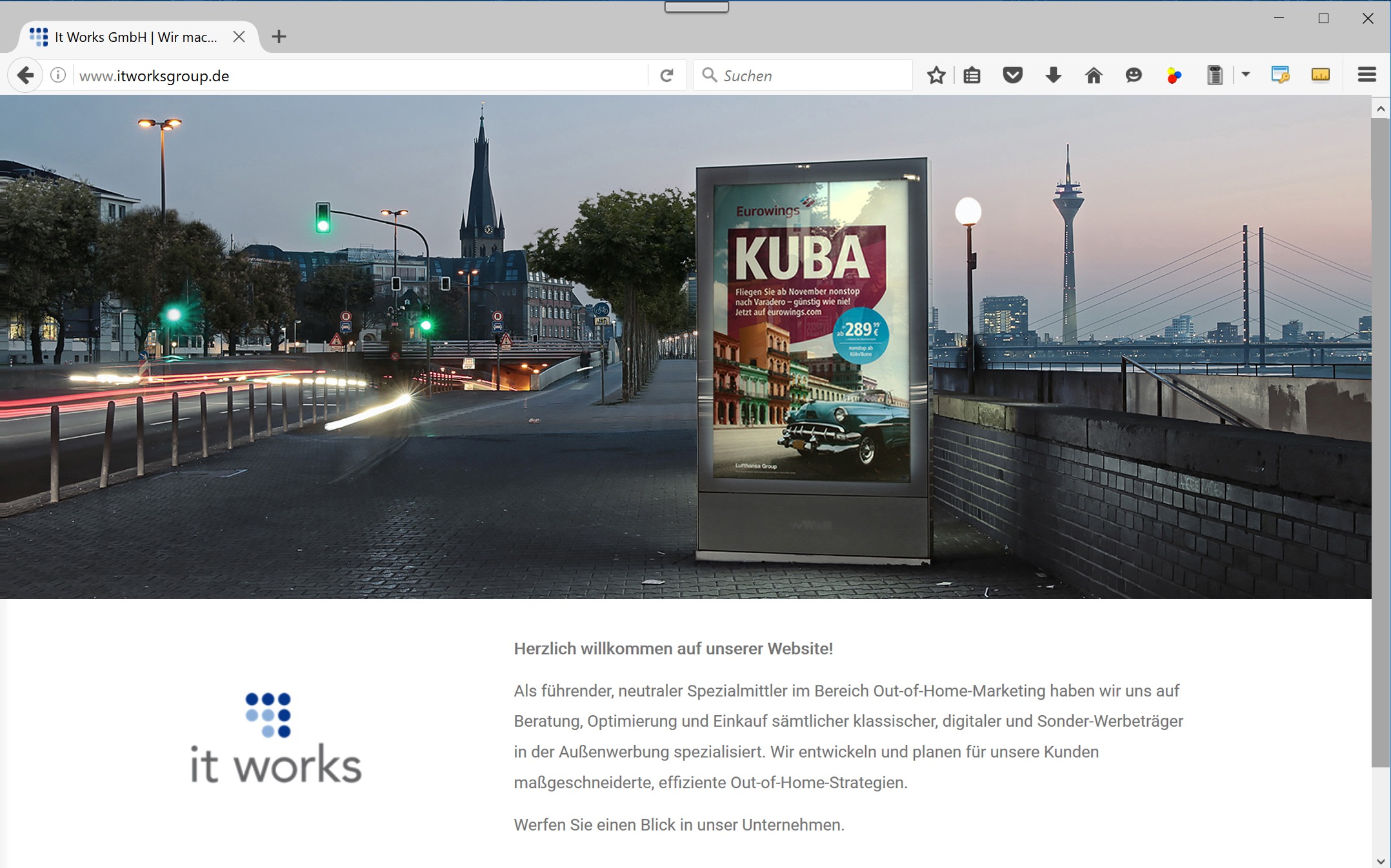
Task: Open the chat smiley icon
Action: [1134, 75]
